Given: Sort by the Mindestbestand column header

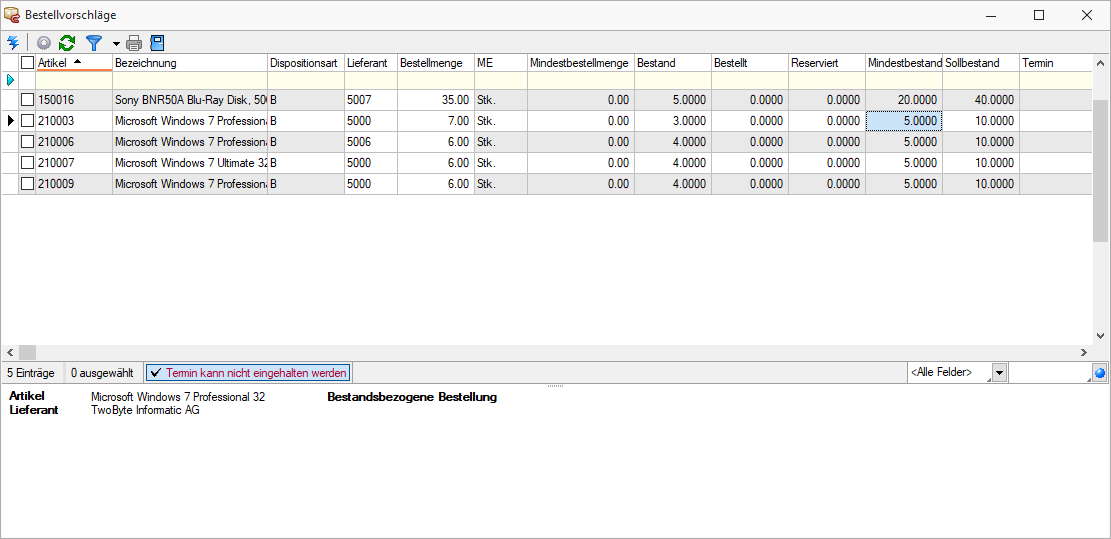Looking at the screenshot, I should coord(903,63).
